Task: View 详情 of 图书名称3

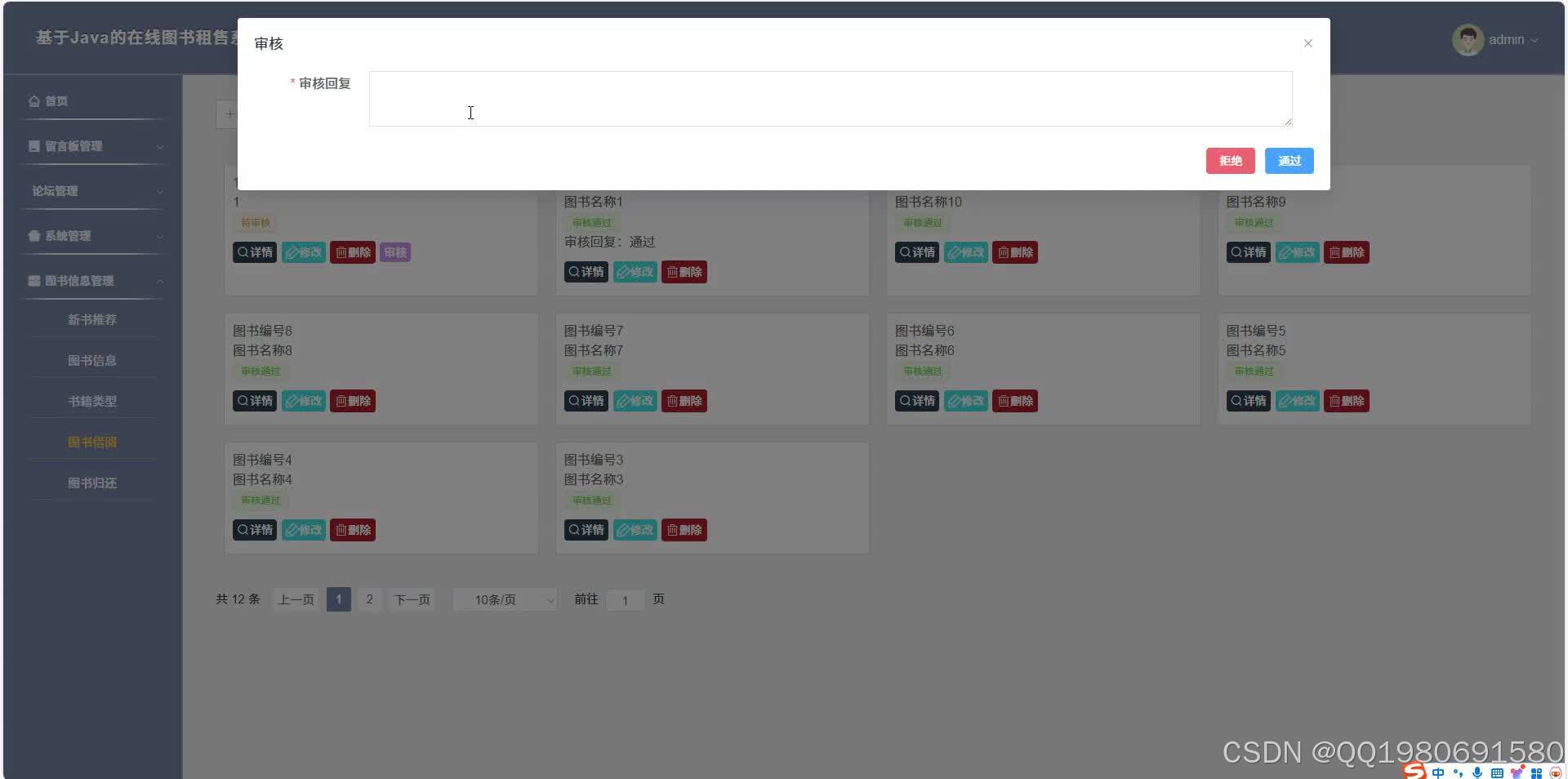Action: [586, 530]
